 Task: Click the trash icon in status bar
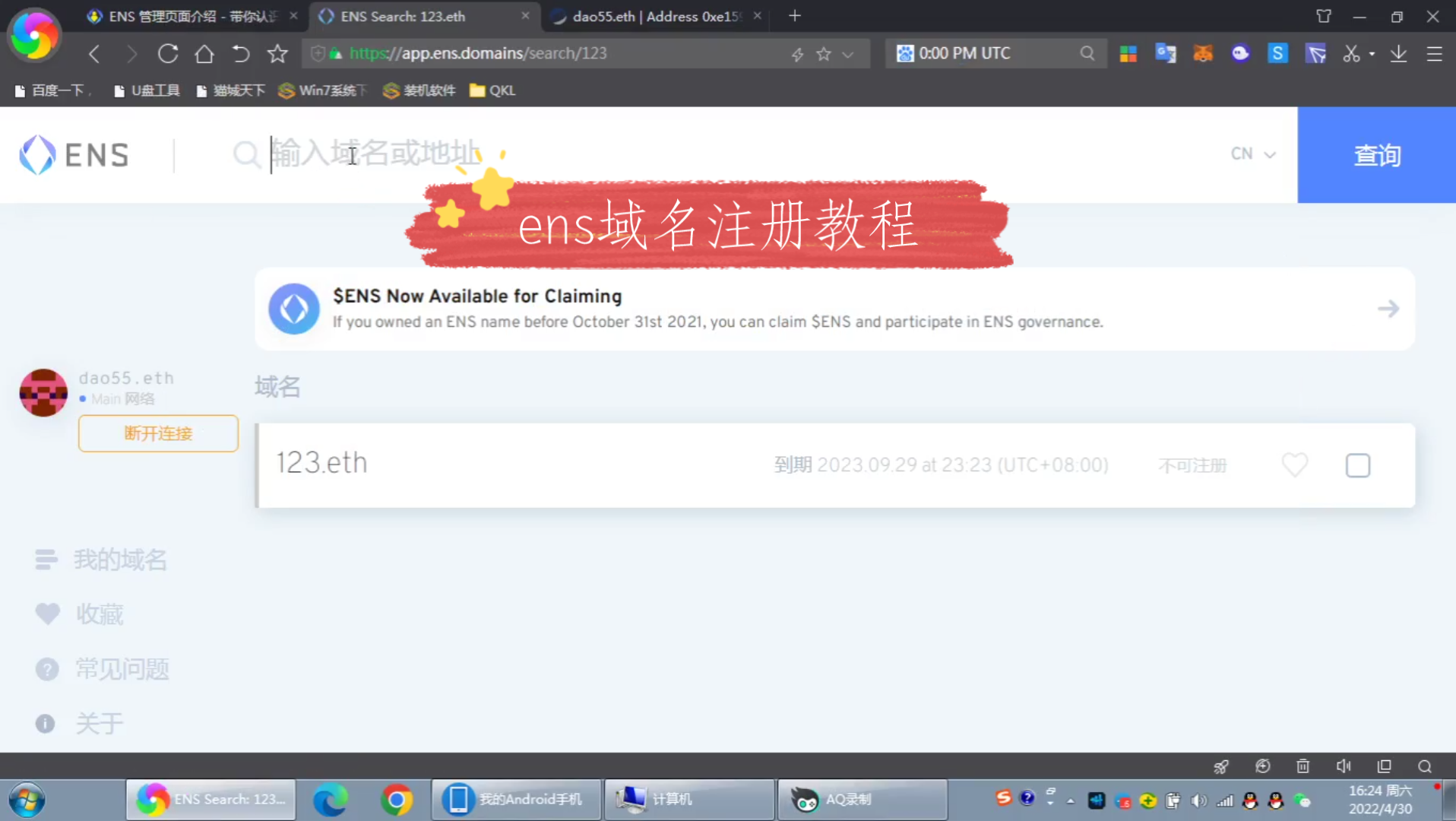pos(1302,766)
